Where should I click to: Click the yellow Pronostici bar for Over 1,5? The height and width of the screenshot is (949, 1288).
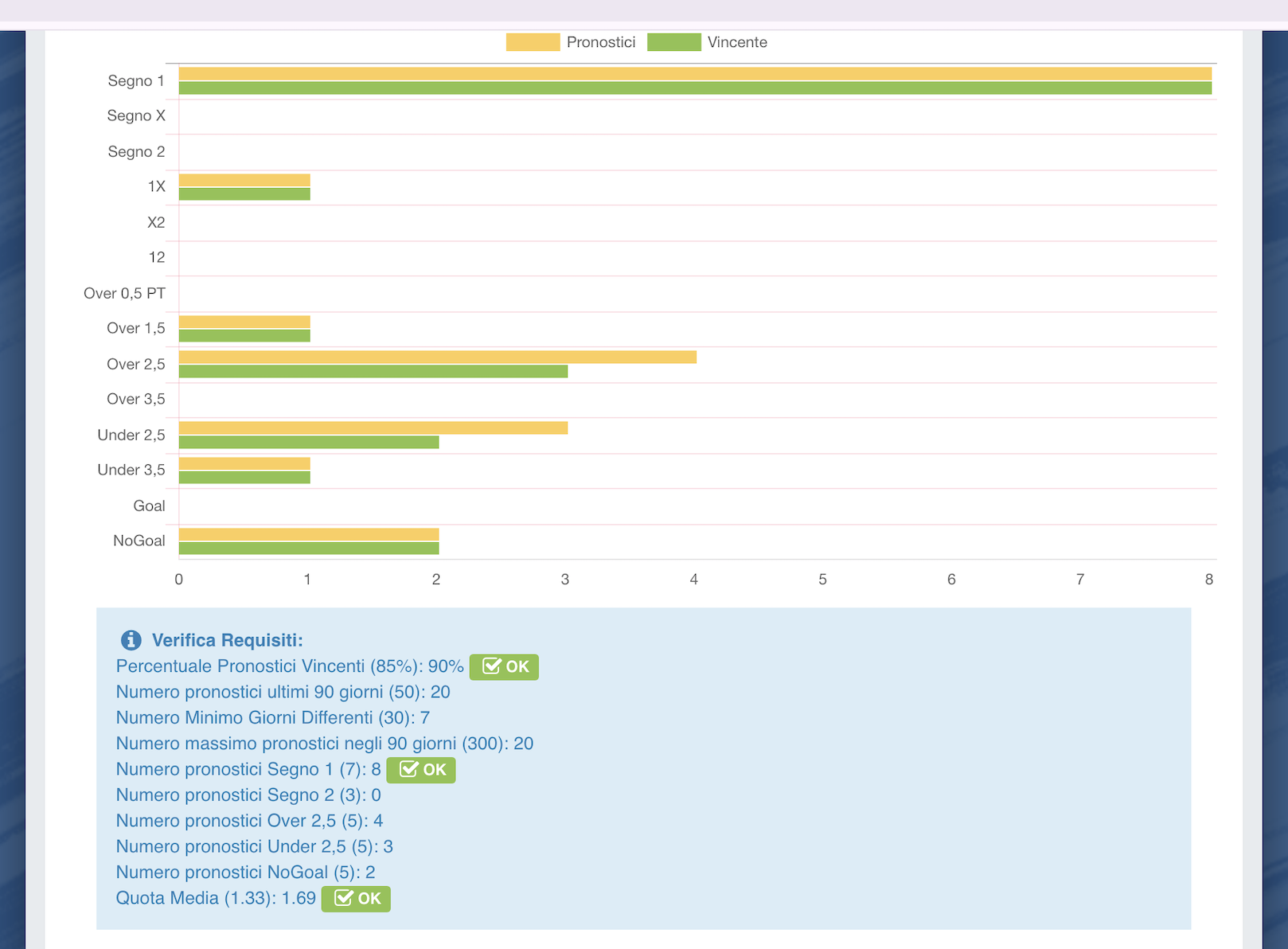(x=244, y=322)
